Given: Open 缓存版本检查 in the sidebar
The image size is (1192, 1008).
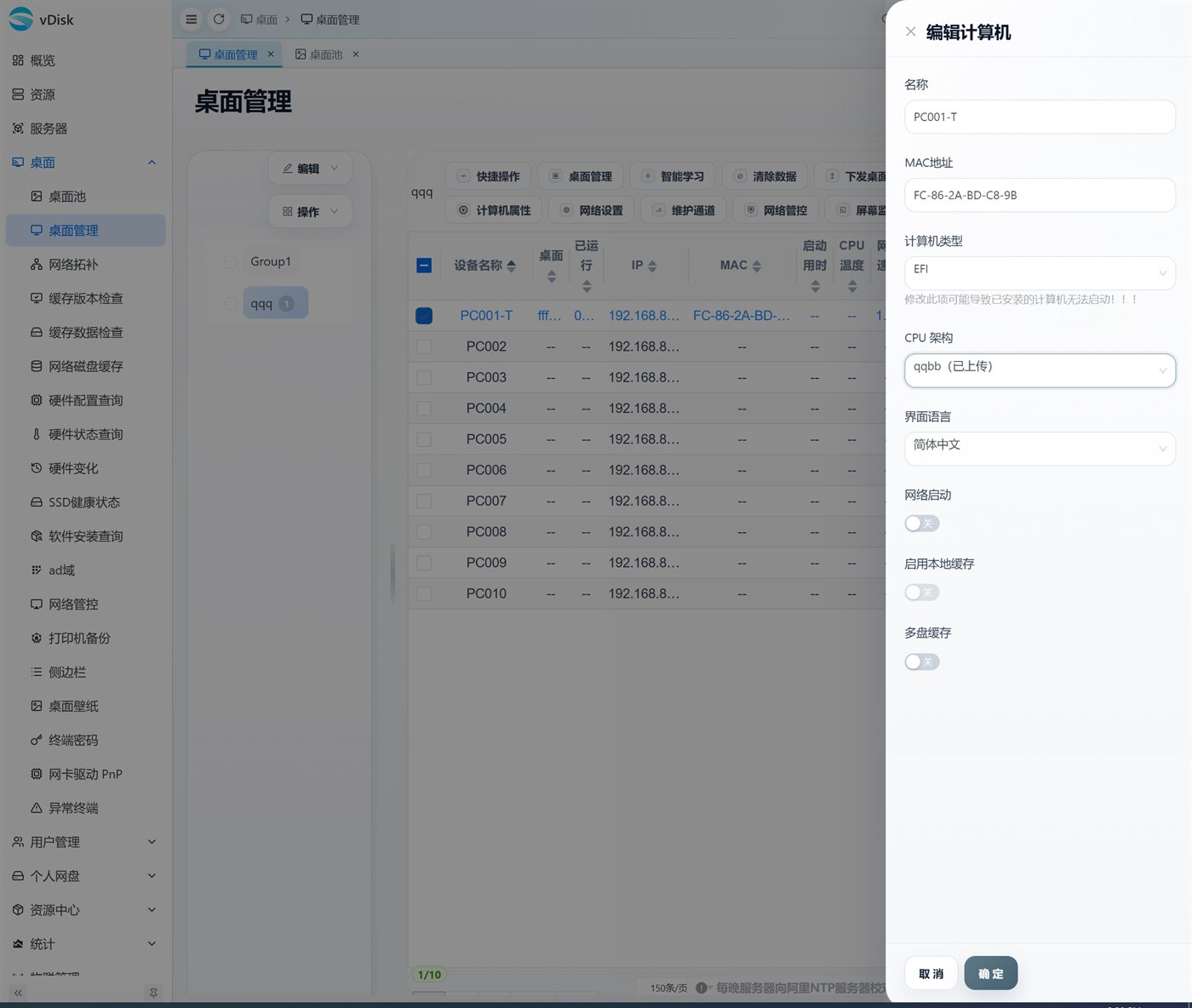Looking at the screenshot, I should coord(86,299).
